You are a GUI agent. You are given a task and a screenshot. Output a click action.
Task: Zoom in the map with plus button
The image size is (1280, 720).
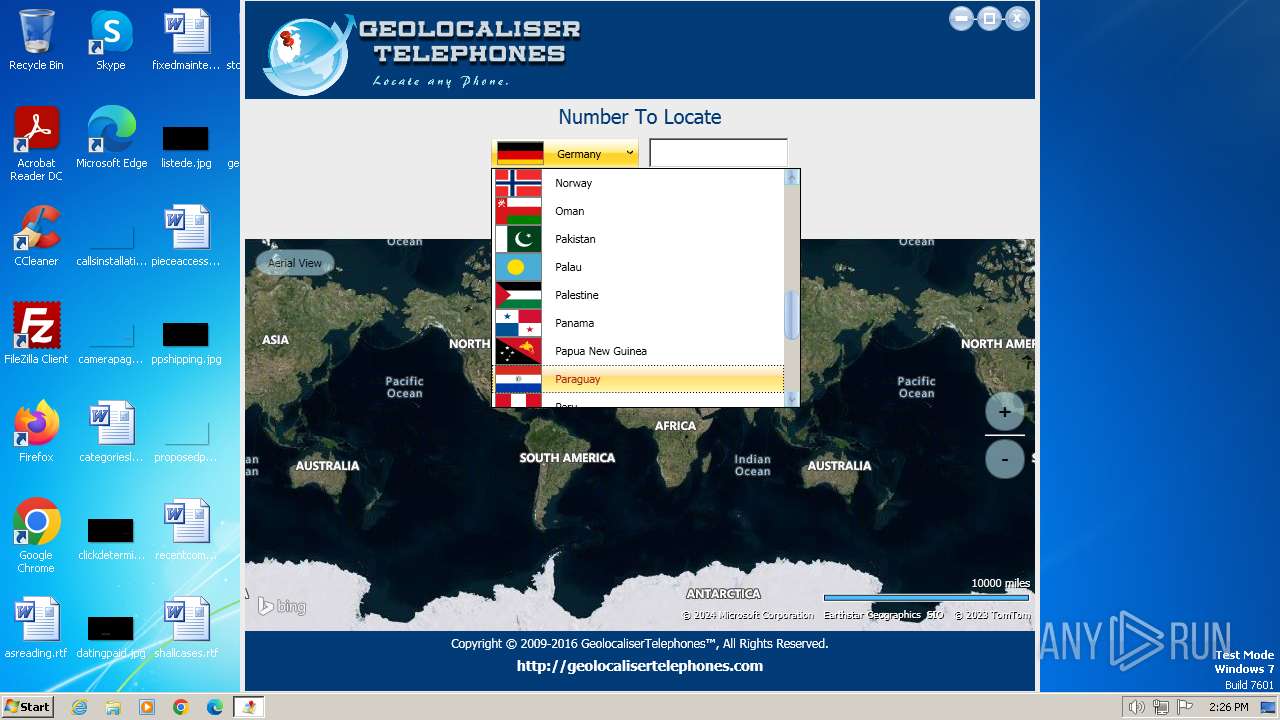tap(1005, 411)
